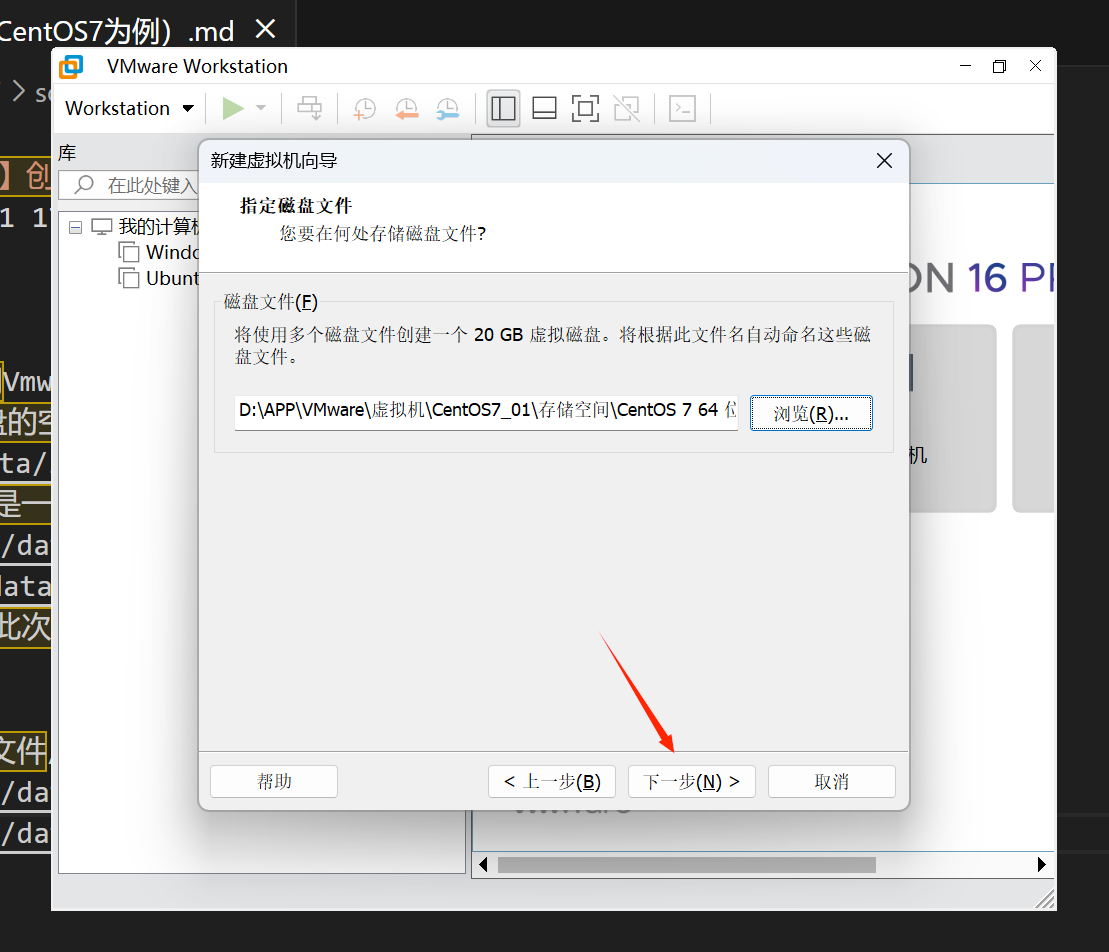This screenshot has width=1109, height=952.
Task: Click the 帮助 button
Action: [274, 782]
